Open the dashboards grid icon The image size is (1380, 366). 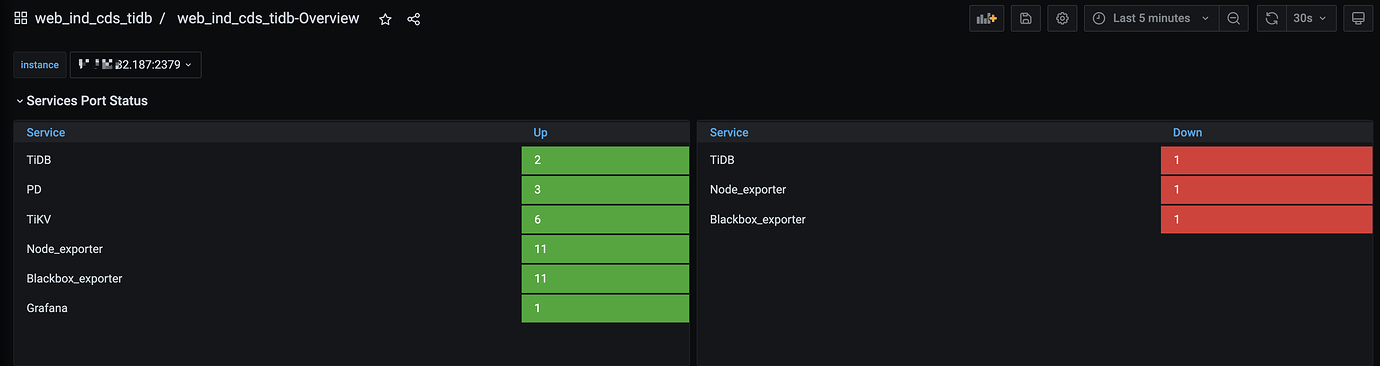(x=20, y=19)
